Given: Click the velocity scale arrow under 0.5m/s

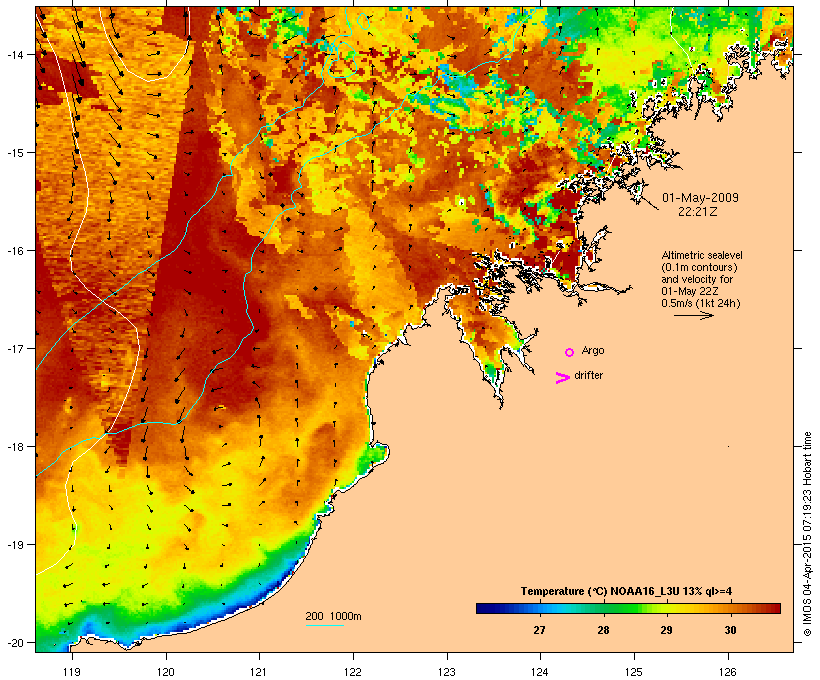Looking at the screenshot, I should pos(693,315).
